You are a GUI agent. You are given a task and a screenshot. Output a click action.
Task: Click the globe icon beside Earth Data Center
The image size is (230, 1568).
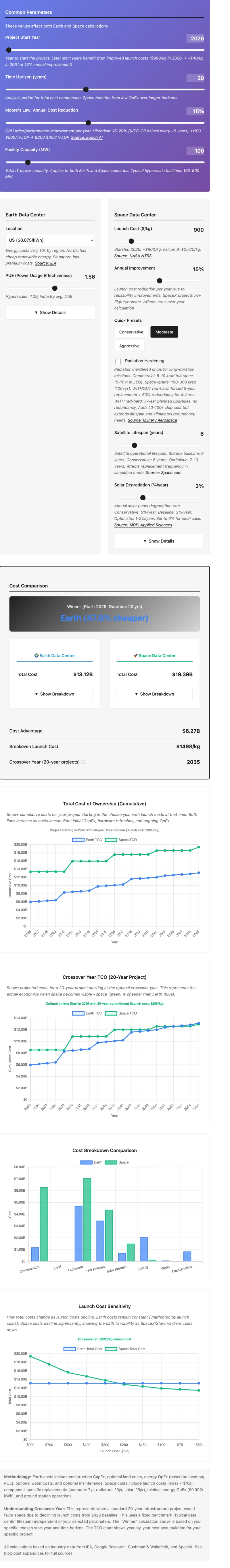tap(37, 656)
